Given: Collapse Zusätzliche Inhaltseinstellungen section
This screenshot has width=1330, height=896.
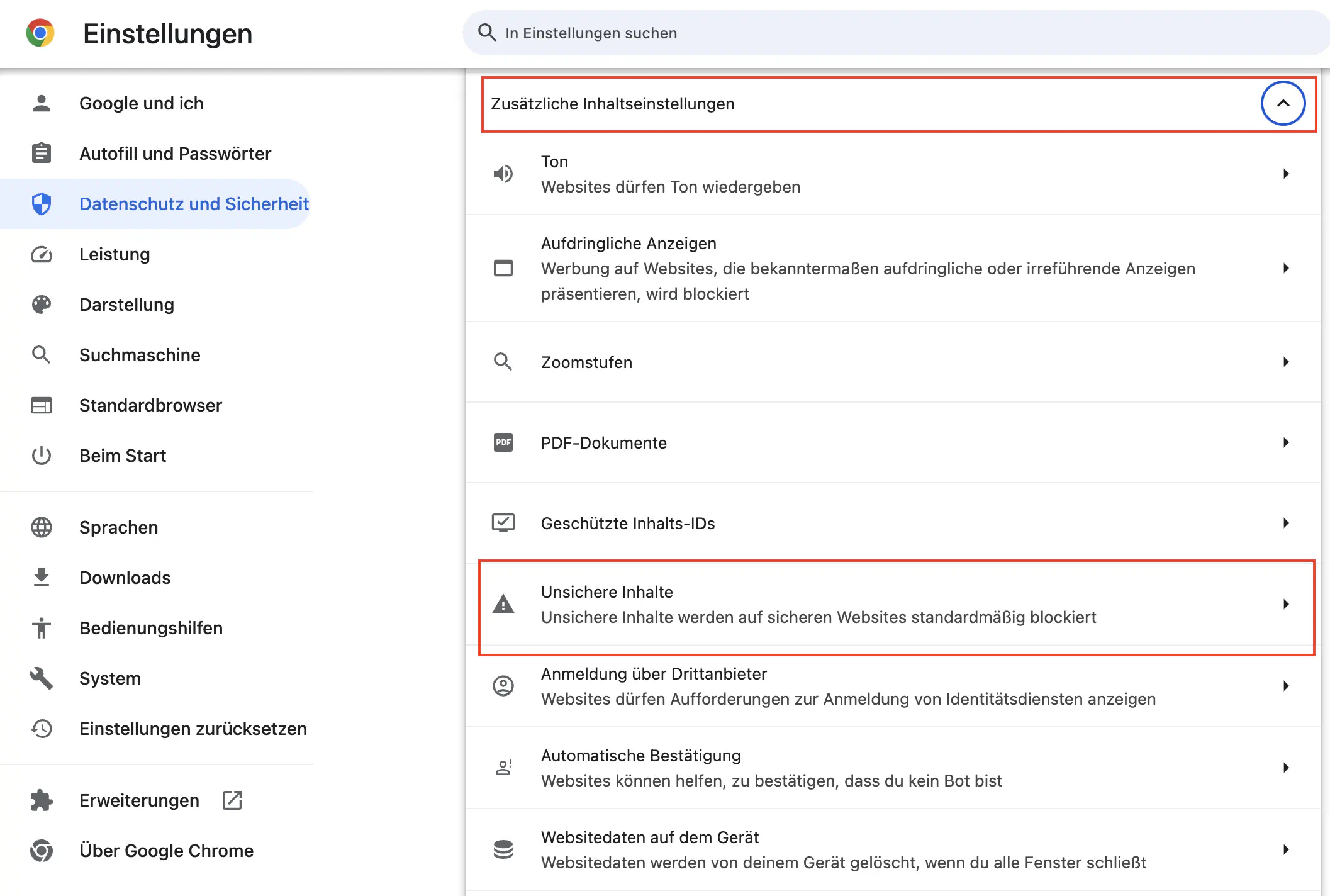Looking at the screenshot, I should [1283, 103].
